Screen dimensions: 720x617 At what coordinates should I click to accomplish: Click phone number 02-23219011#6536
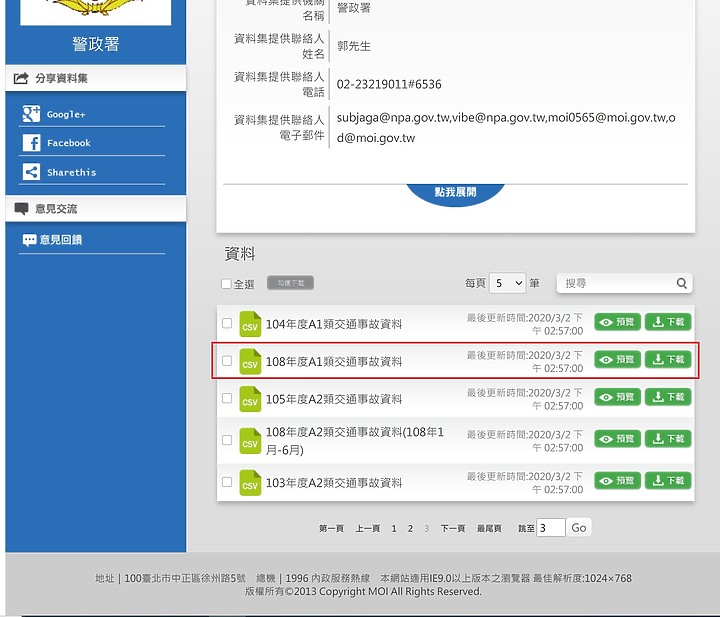click(x=389, y=84)
